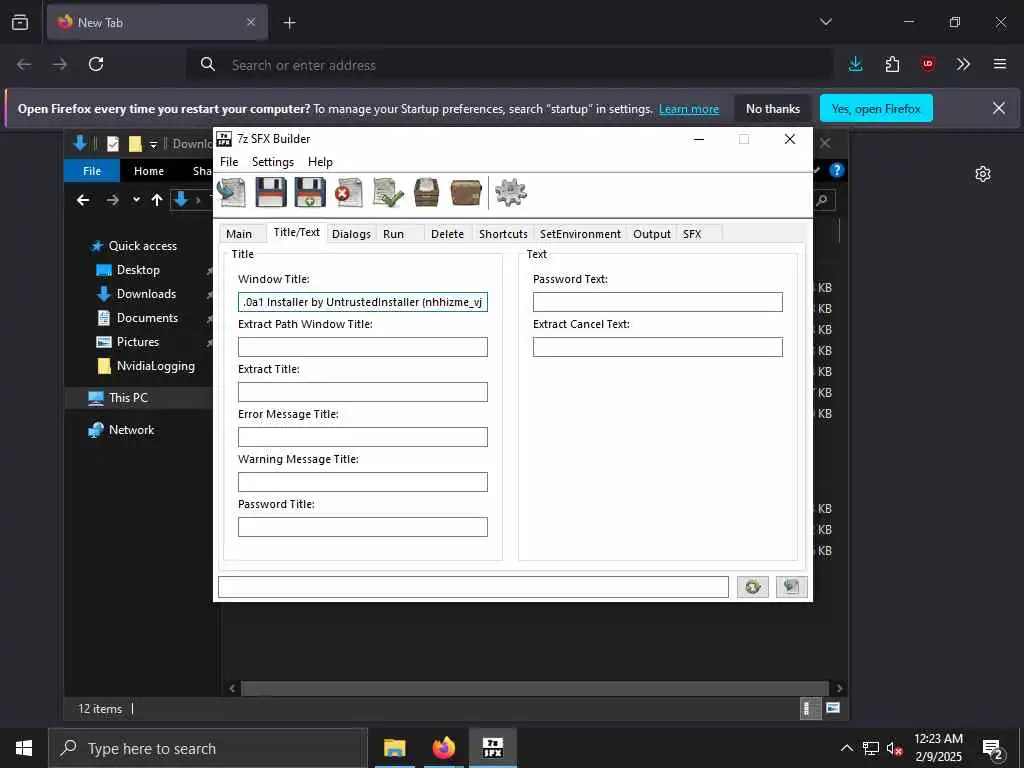Image resolution: width=1024 pixels, height=768 pixels.
Task: Click the Warning Message Title field
Action: click(x=362, y=482)
